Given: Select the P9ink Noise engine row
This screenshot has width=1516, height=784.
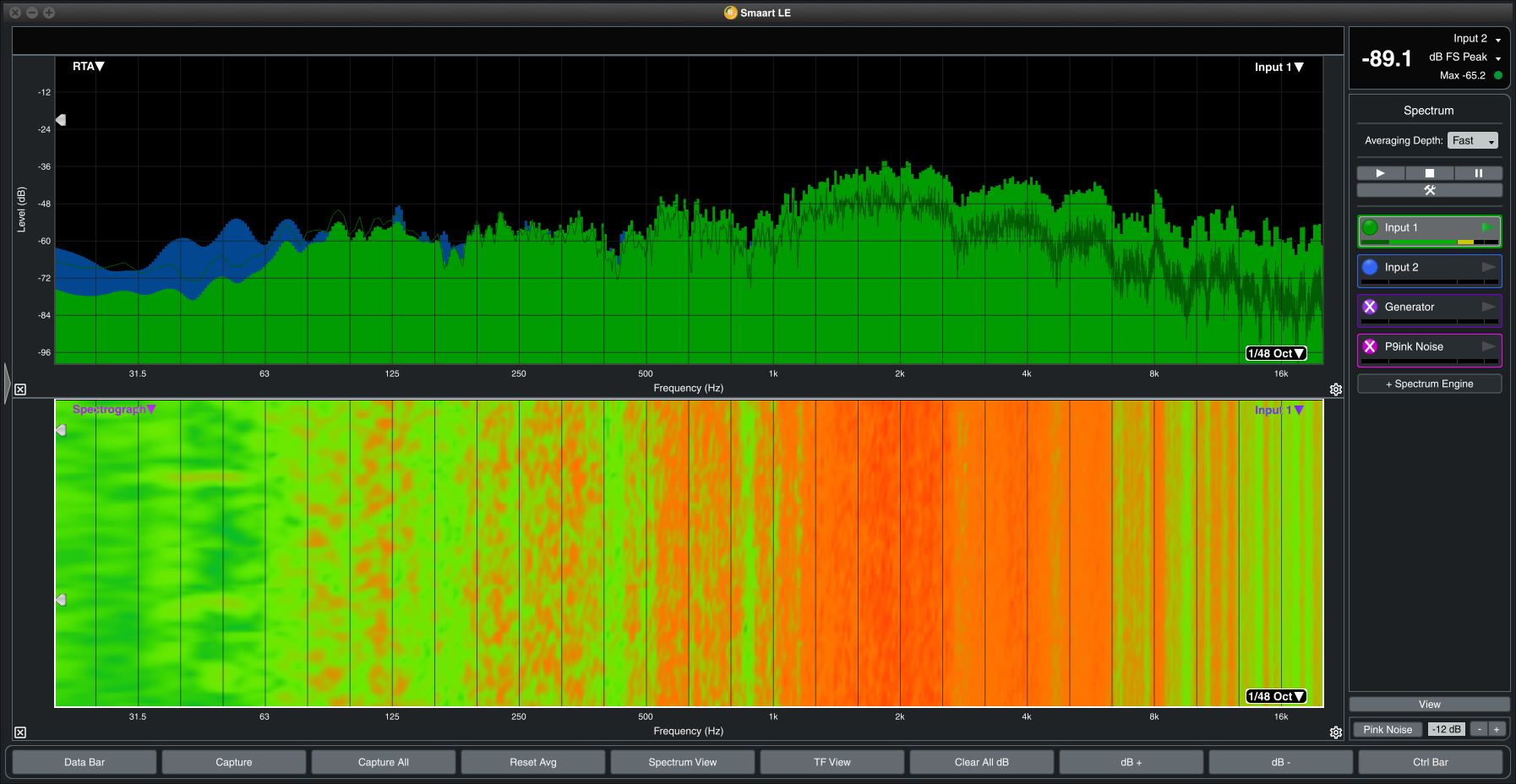Looking at the screenshot, I should [1430, 351].
